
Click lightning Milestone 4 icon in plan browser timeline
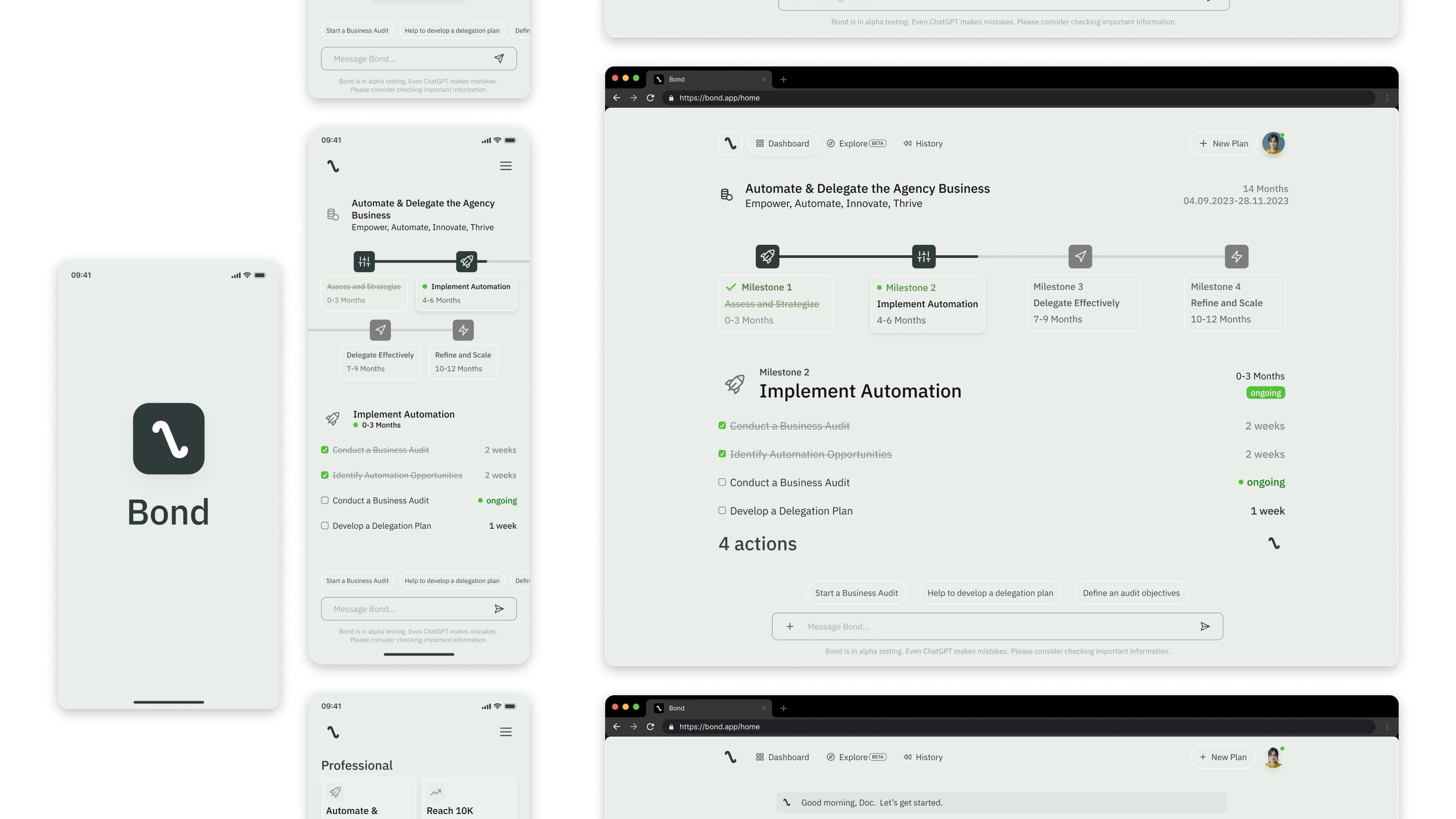[x=1236, y=257]
